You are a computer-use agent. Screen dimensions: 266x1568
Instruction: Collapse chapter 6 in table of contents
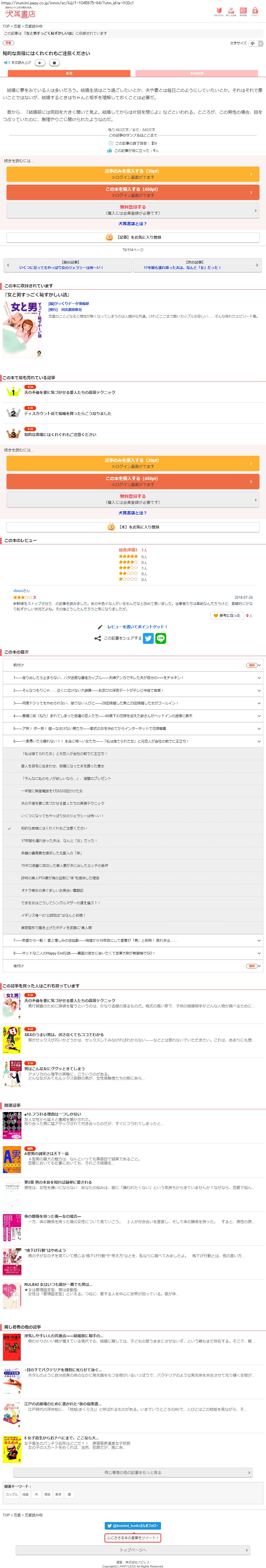259,741
